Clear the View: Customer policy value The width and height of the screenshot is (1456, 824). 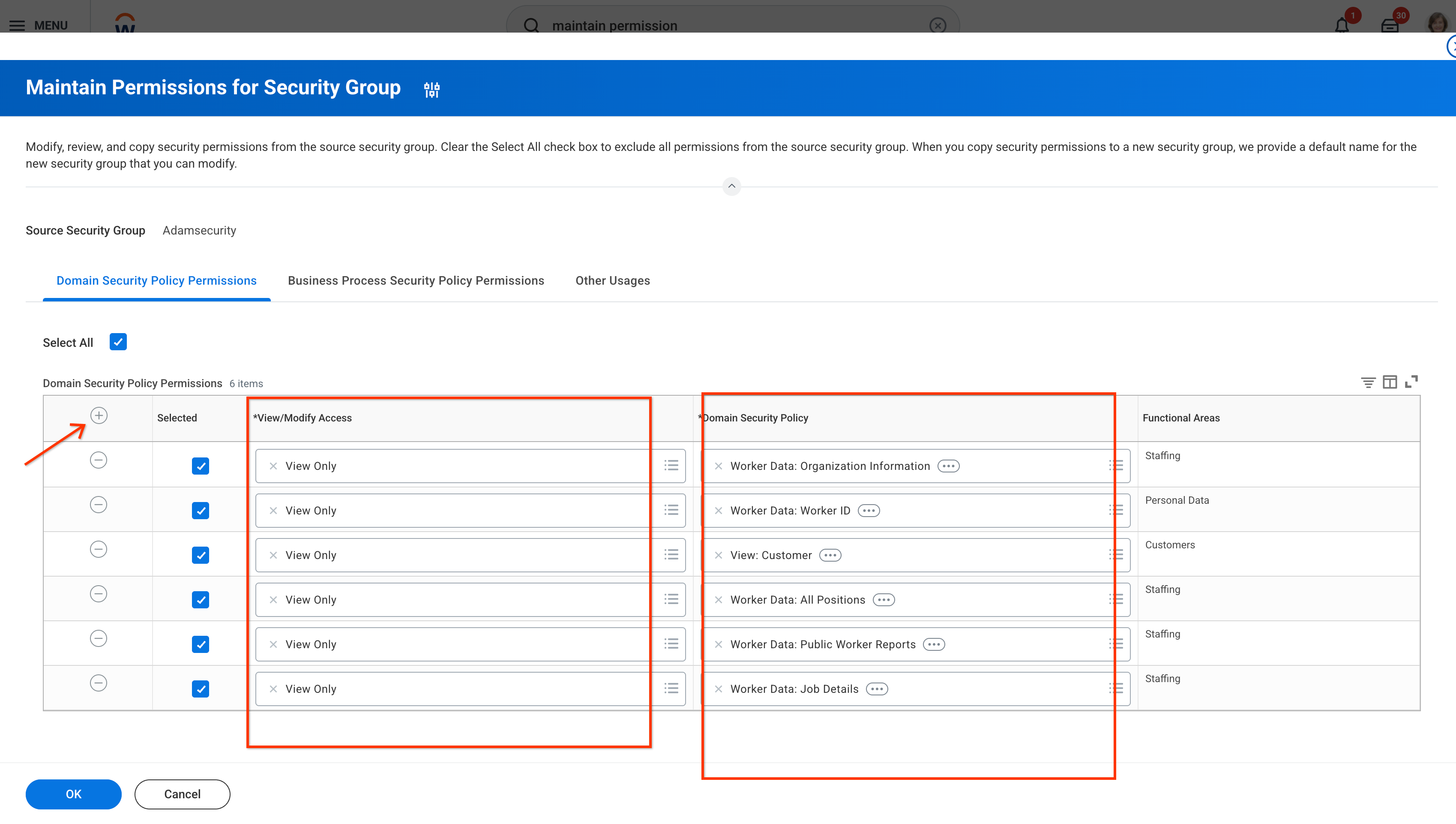[719, 556]
